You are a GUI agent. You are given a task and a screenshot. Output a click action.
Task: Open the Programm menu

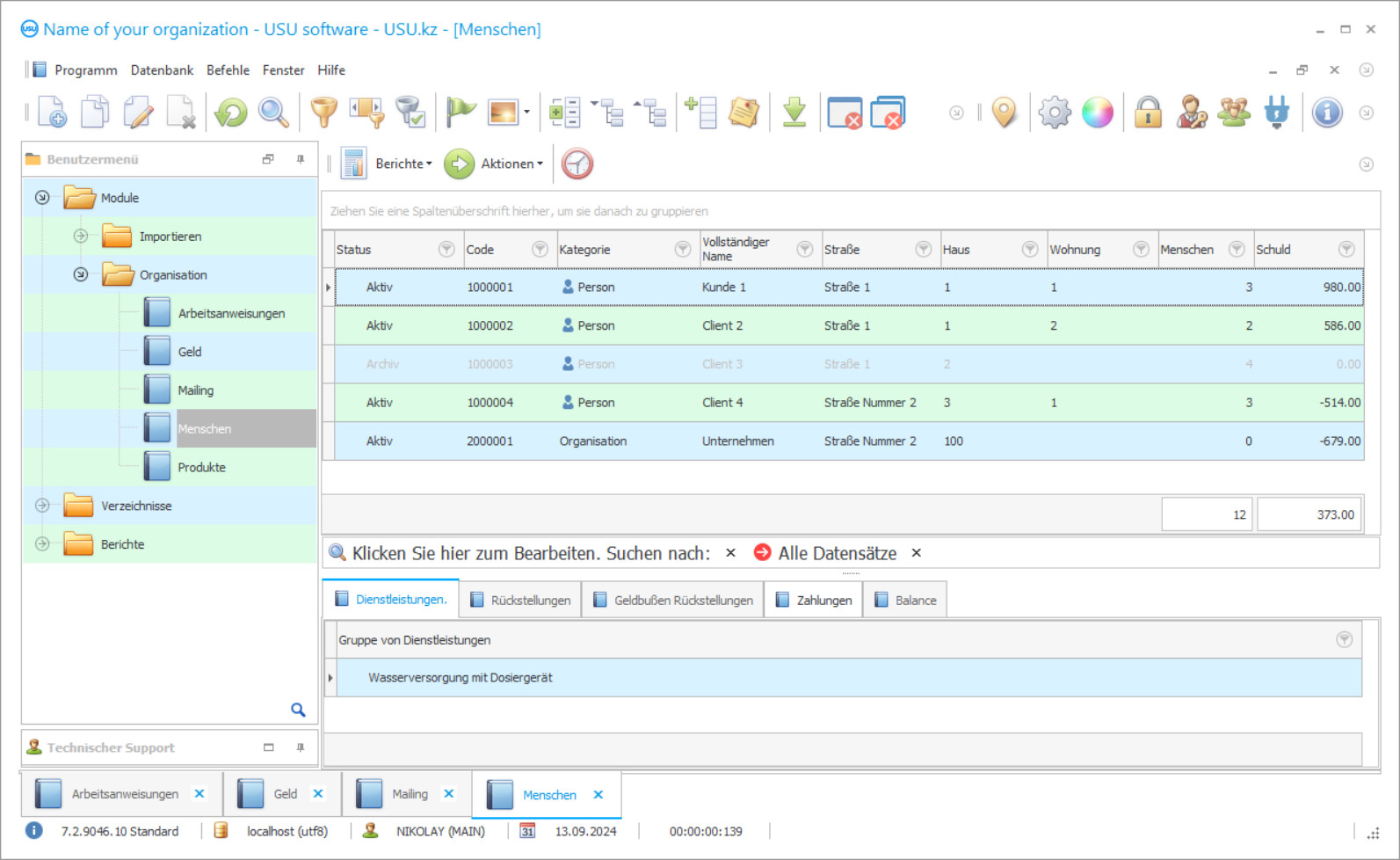coord(85,70)
